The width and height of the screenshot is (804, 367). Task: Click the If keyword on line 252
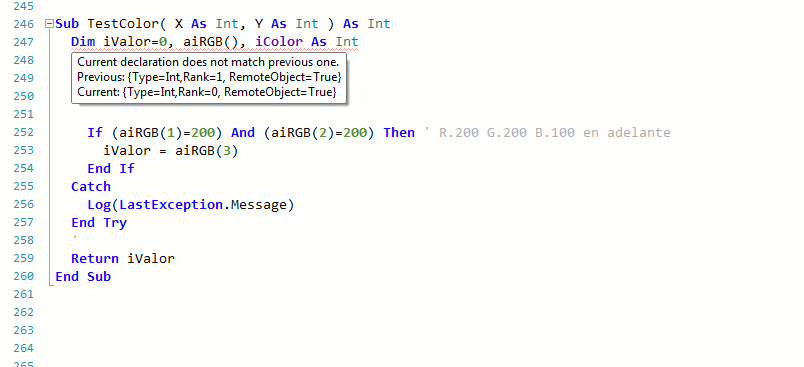pyautogui.click(x=95, y=132)
